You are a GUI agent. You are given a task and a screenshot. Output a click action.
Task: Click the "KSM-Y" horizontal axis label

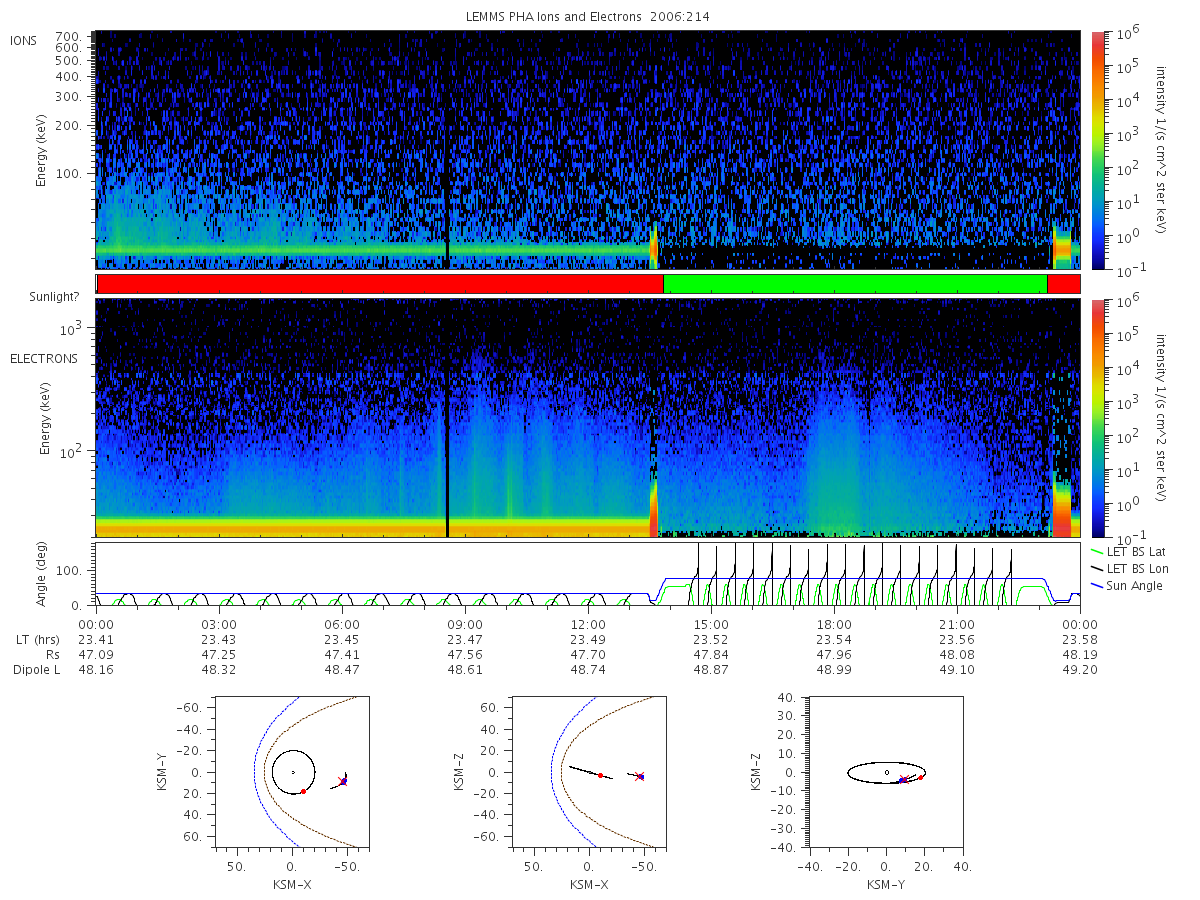click(886, 884)
